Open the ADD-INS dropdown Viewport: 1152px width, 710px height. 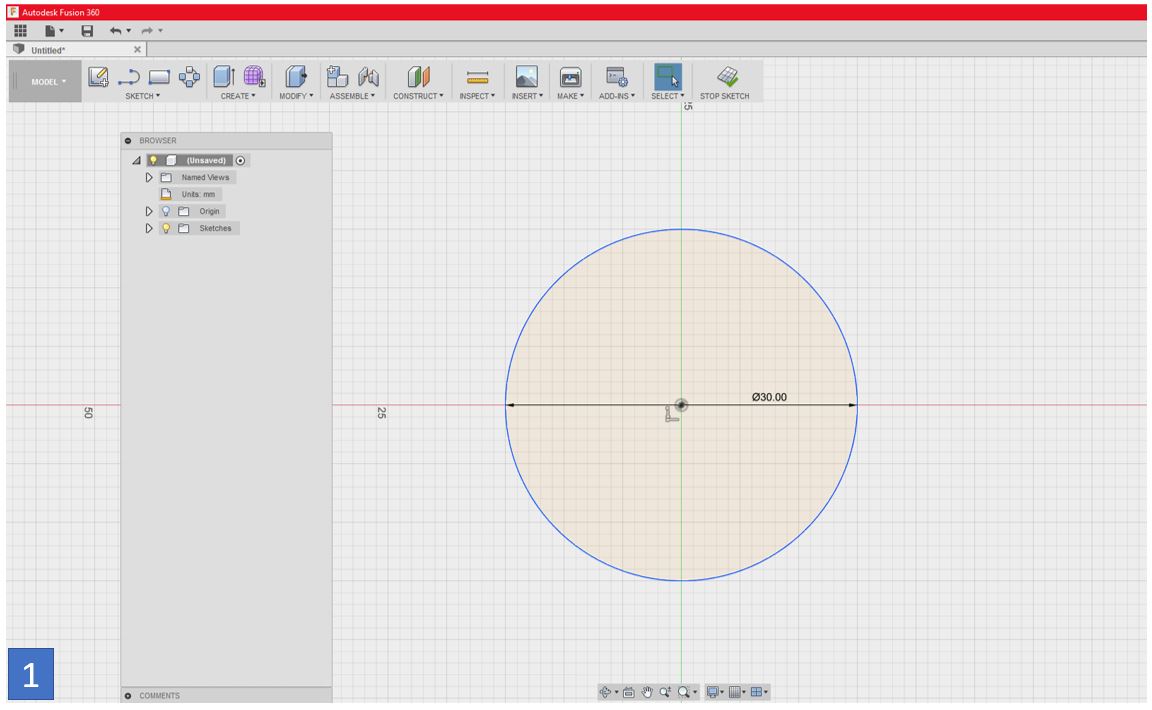point(616,96)
